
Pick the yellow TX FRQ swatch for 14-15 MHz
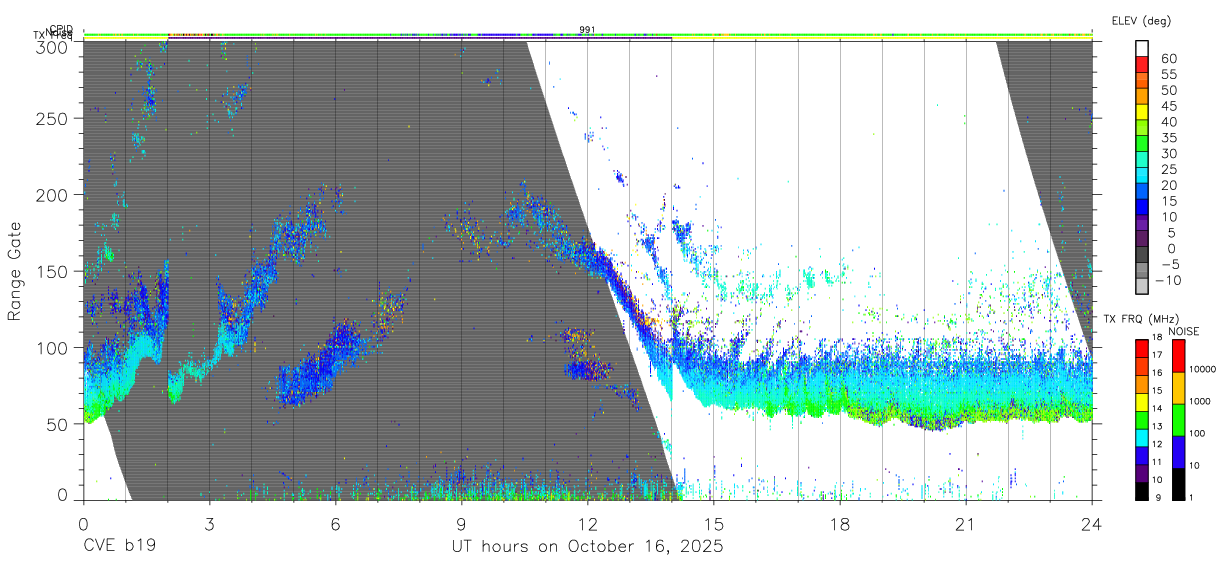click(x=1141, y=401)
